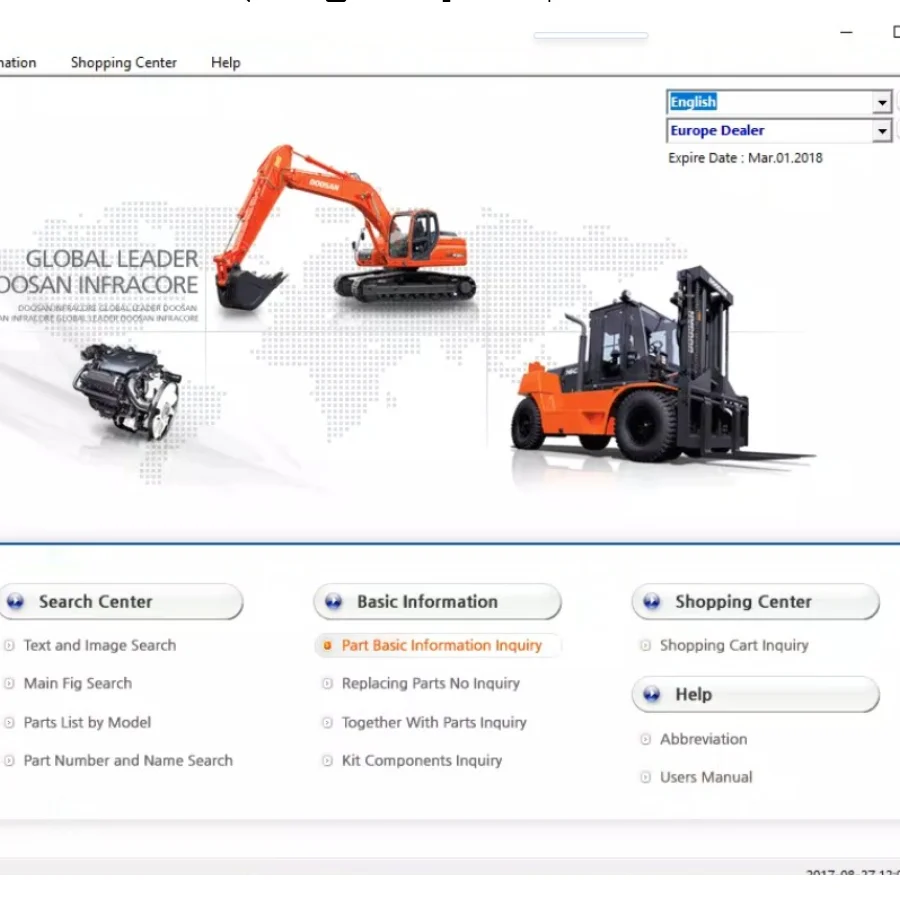
Task: Open Kit Components Inquiry
Action: click(x=422, y=761)
